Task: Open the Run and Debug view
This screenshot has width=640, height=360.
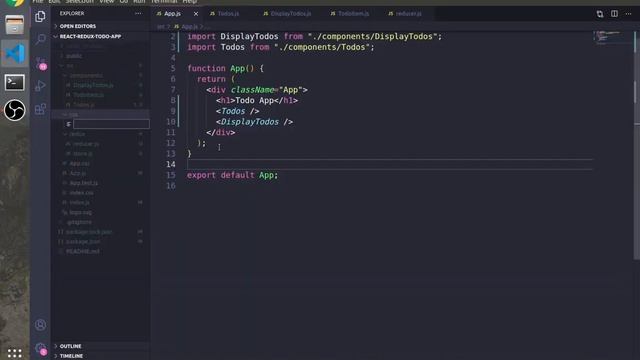Action: click(x=40, y=86)
